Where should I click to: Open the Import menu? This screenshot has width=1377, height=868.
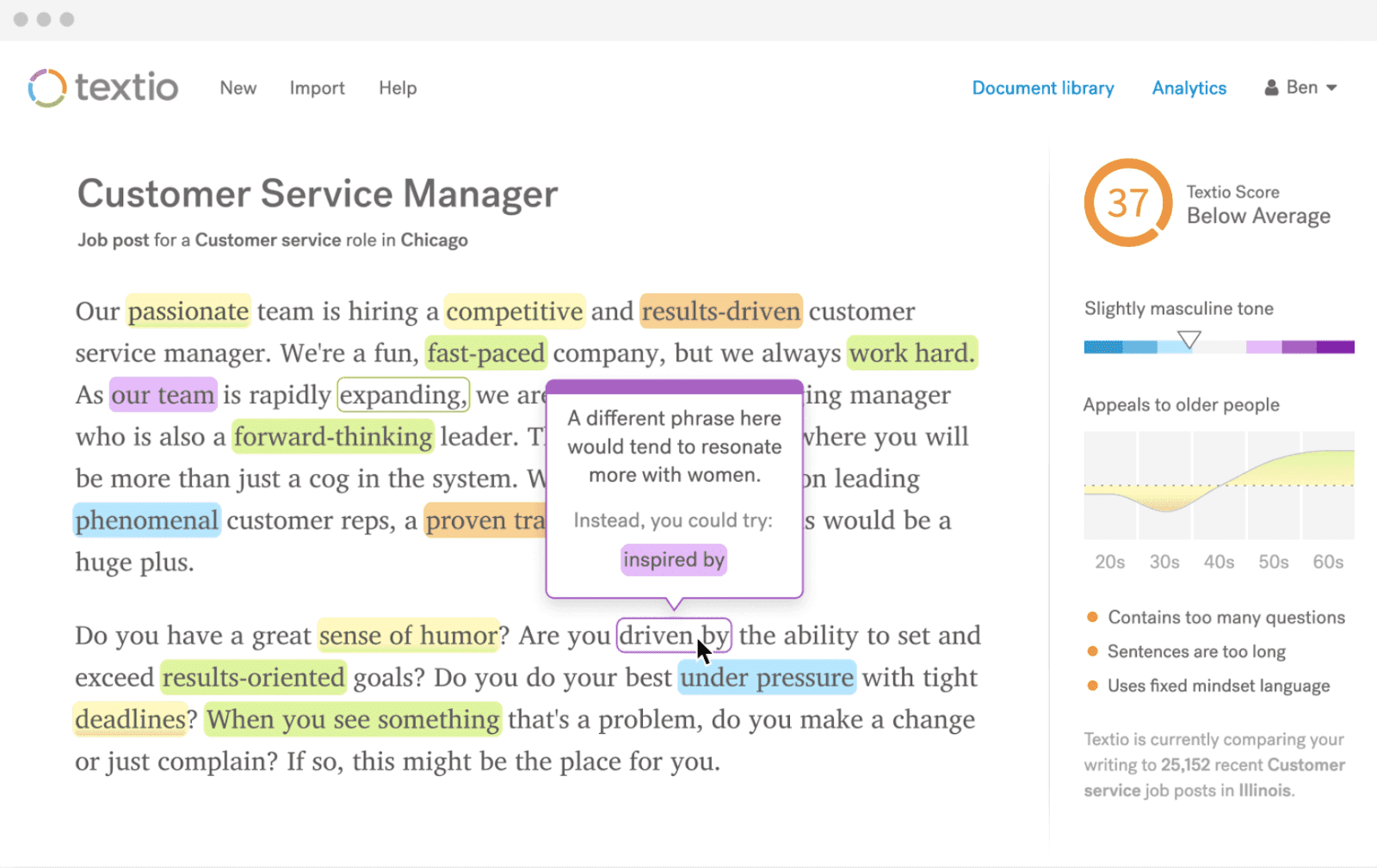pos(317,88)
